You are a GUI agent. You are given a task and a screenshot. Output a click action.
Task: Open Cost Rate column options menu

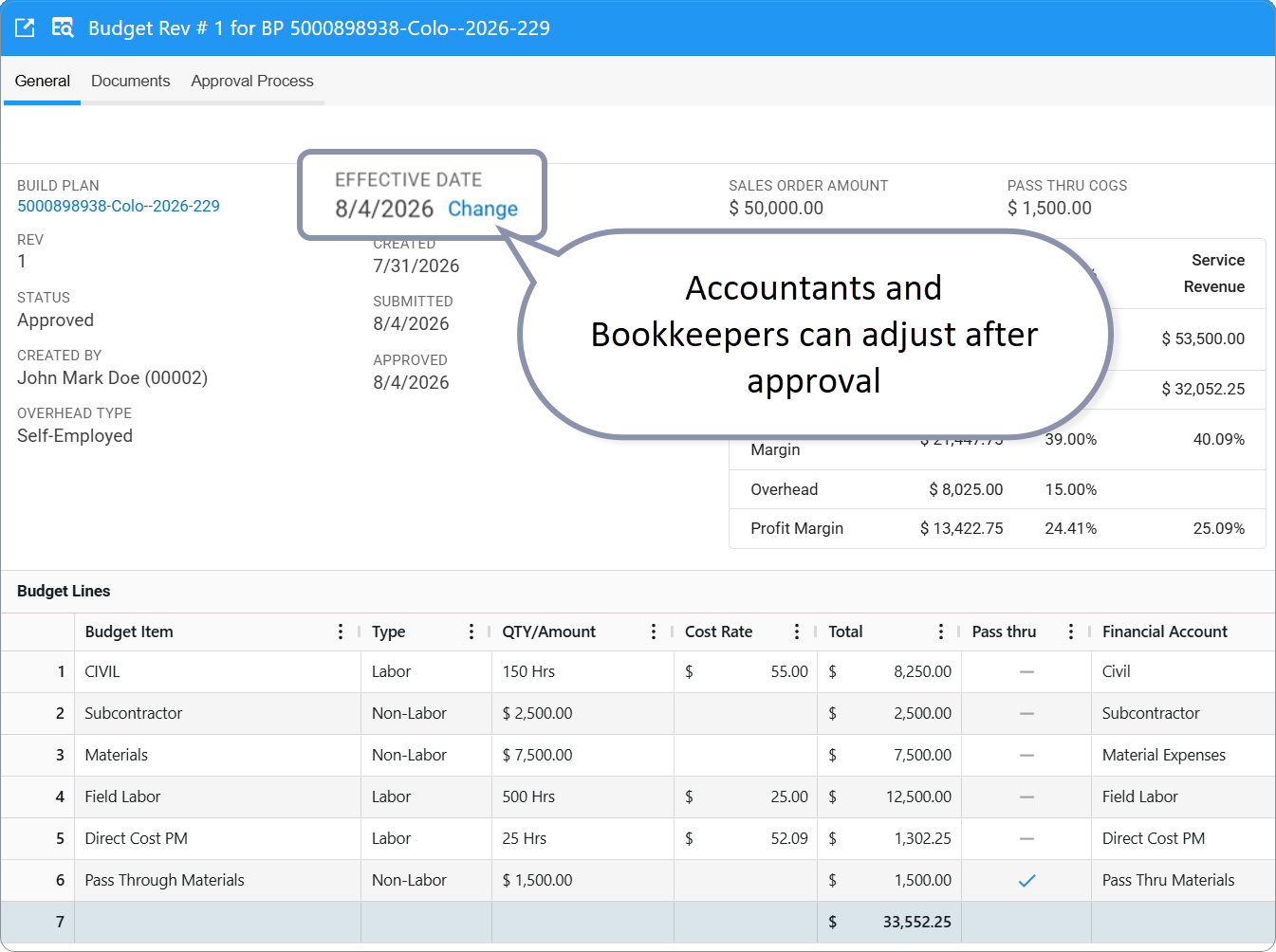pos(797,632)
